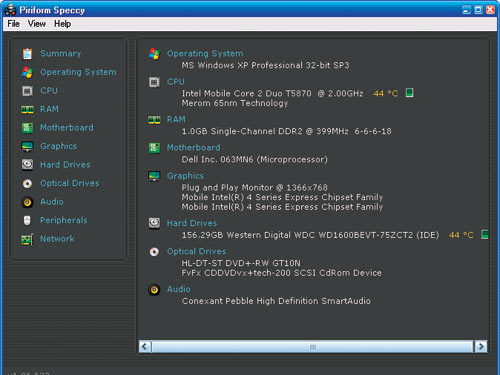
Task: Open Hard Drives from the sidebar
Action: (65, 165)
